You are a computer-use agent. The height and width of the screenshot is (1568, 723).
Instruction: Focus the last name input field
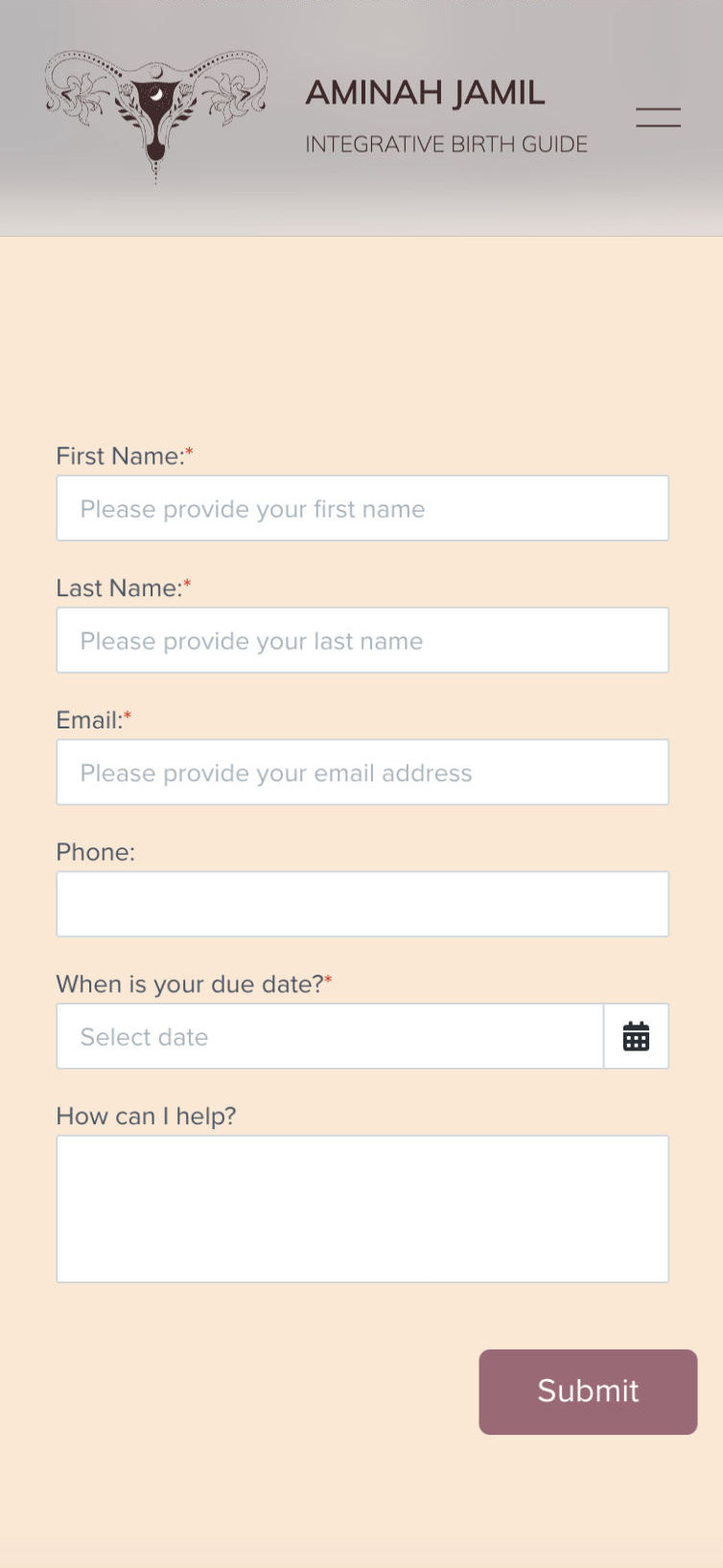pos(362,640)
